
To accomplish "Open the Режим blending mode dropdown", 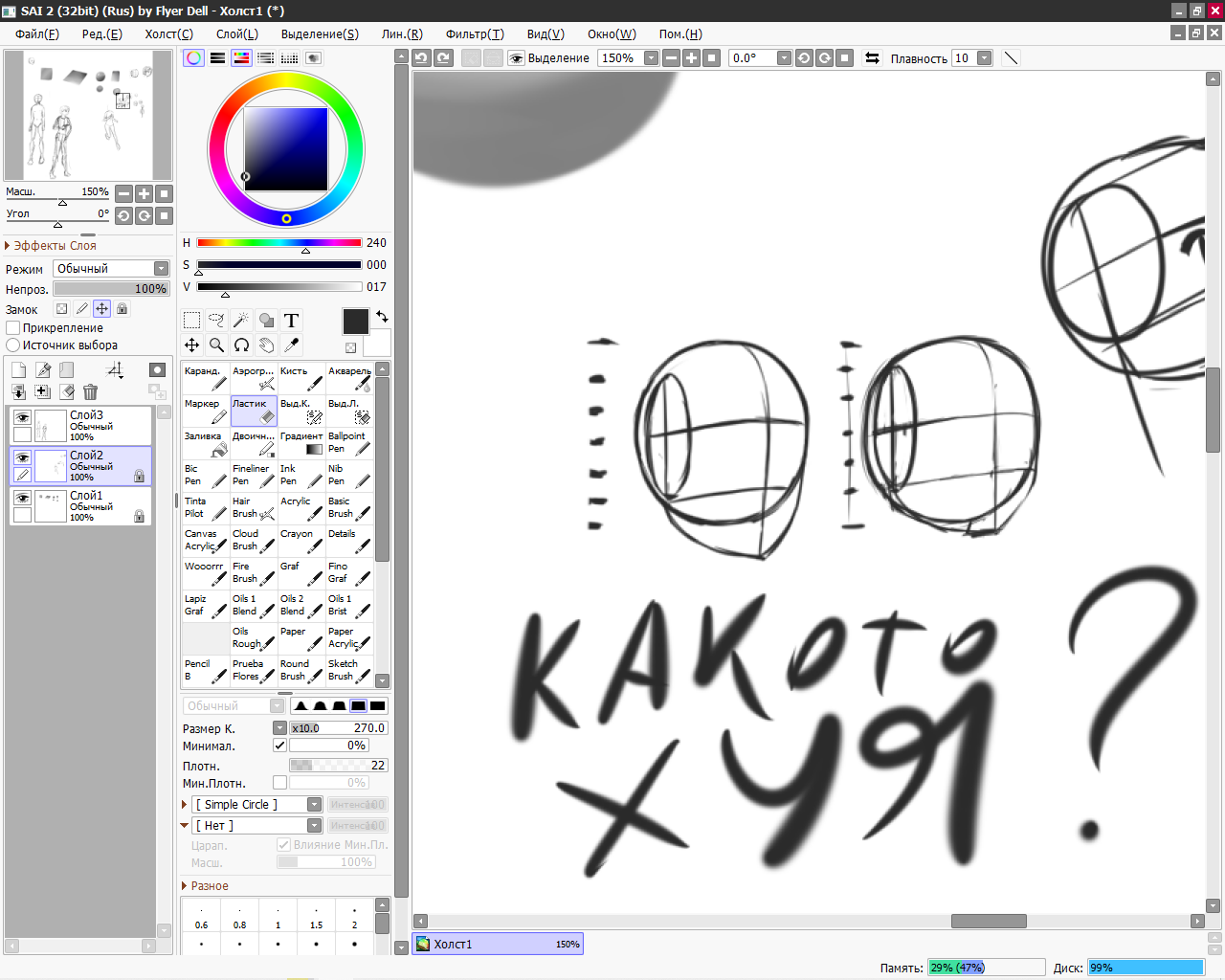I will pos(111,269).
